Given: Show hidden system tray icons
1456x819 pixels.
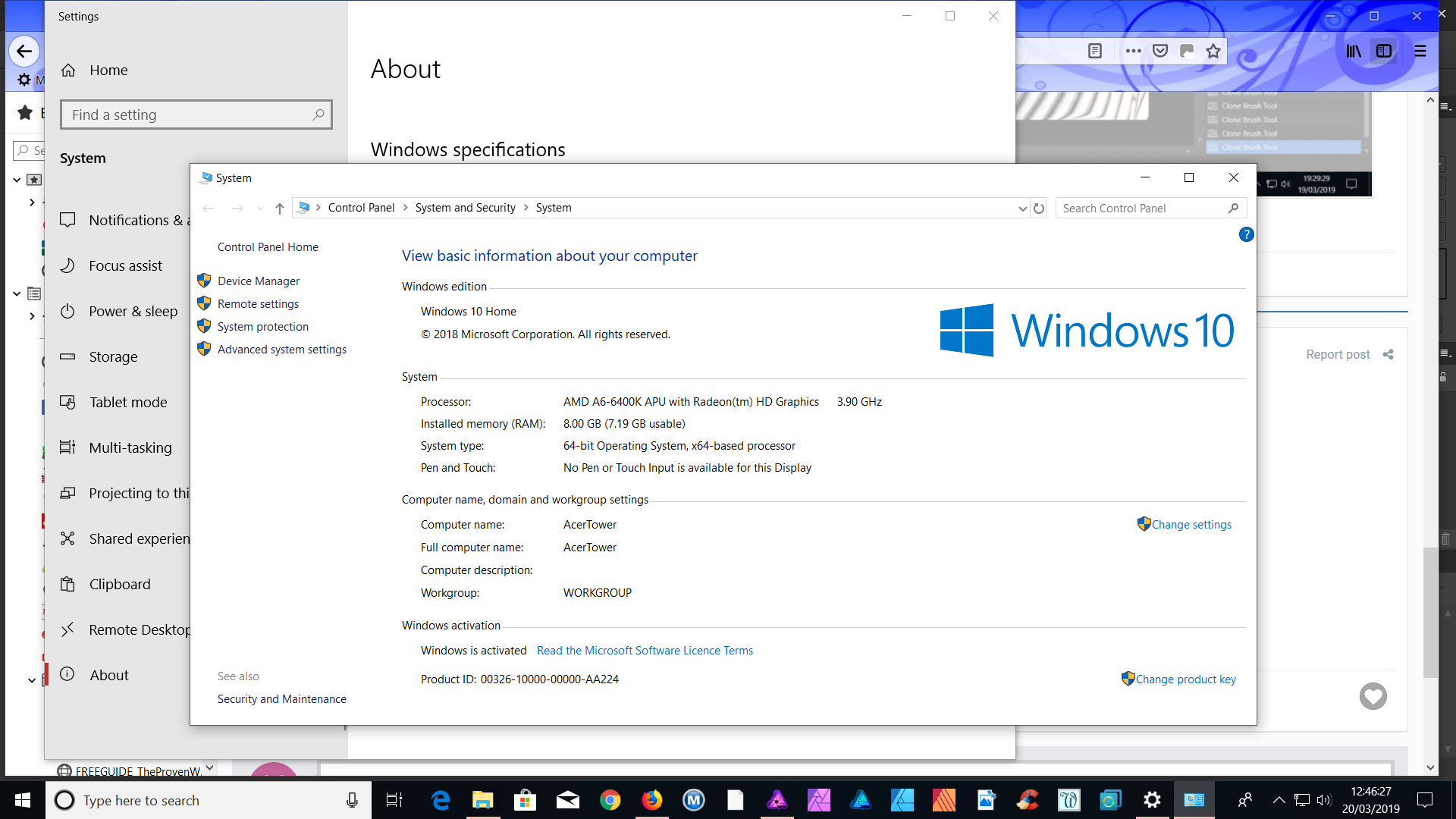Looking at the screenshot, I should (1279, 800).
